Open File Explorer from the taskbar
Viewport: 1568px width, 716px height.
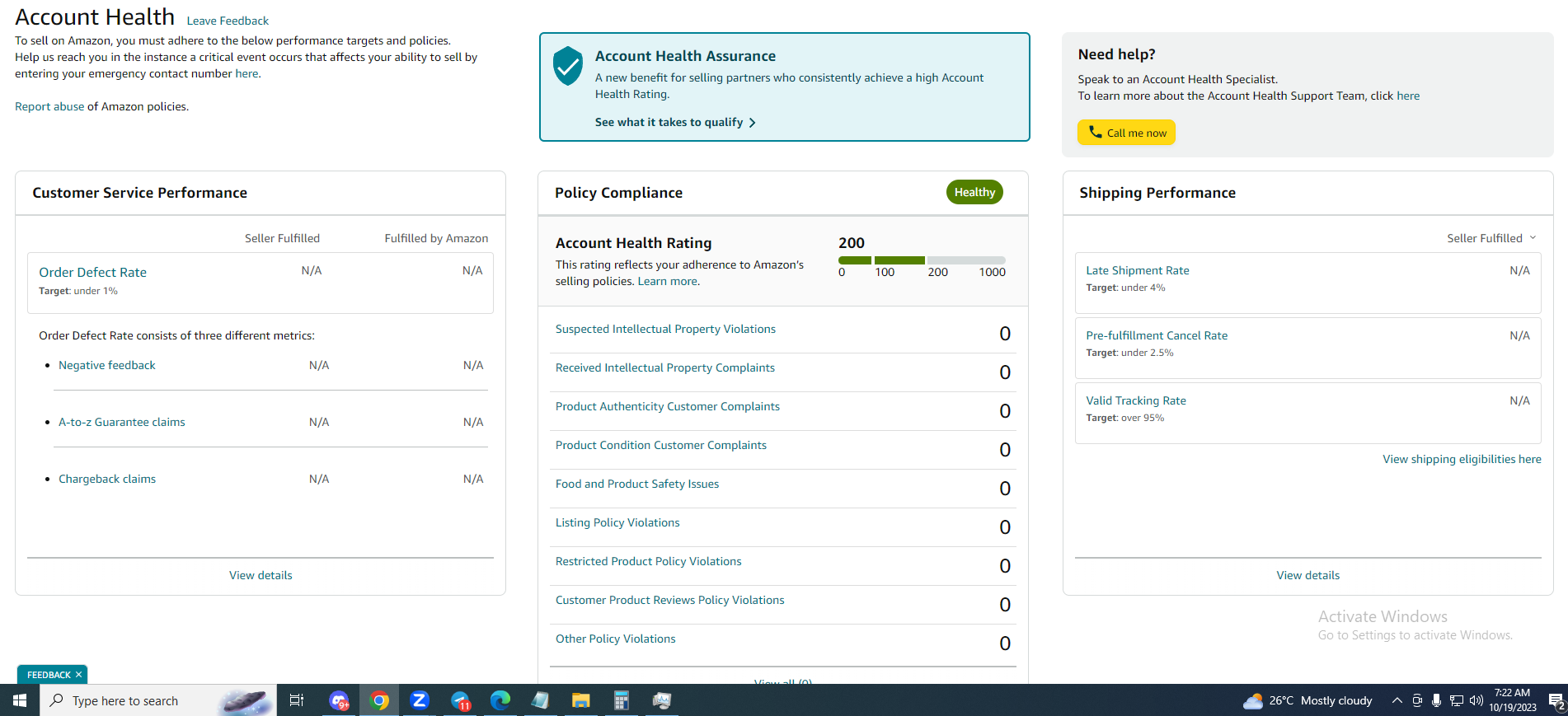(580, 700)
